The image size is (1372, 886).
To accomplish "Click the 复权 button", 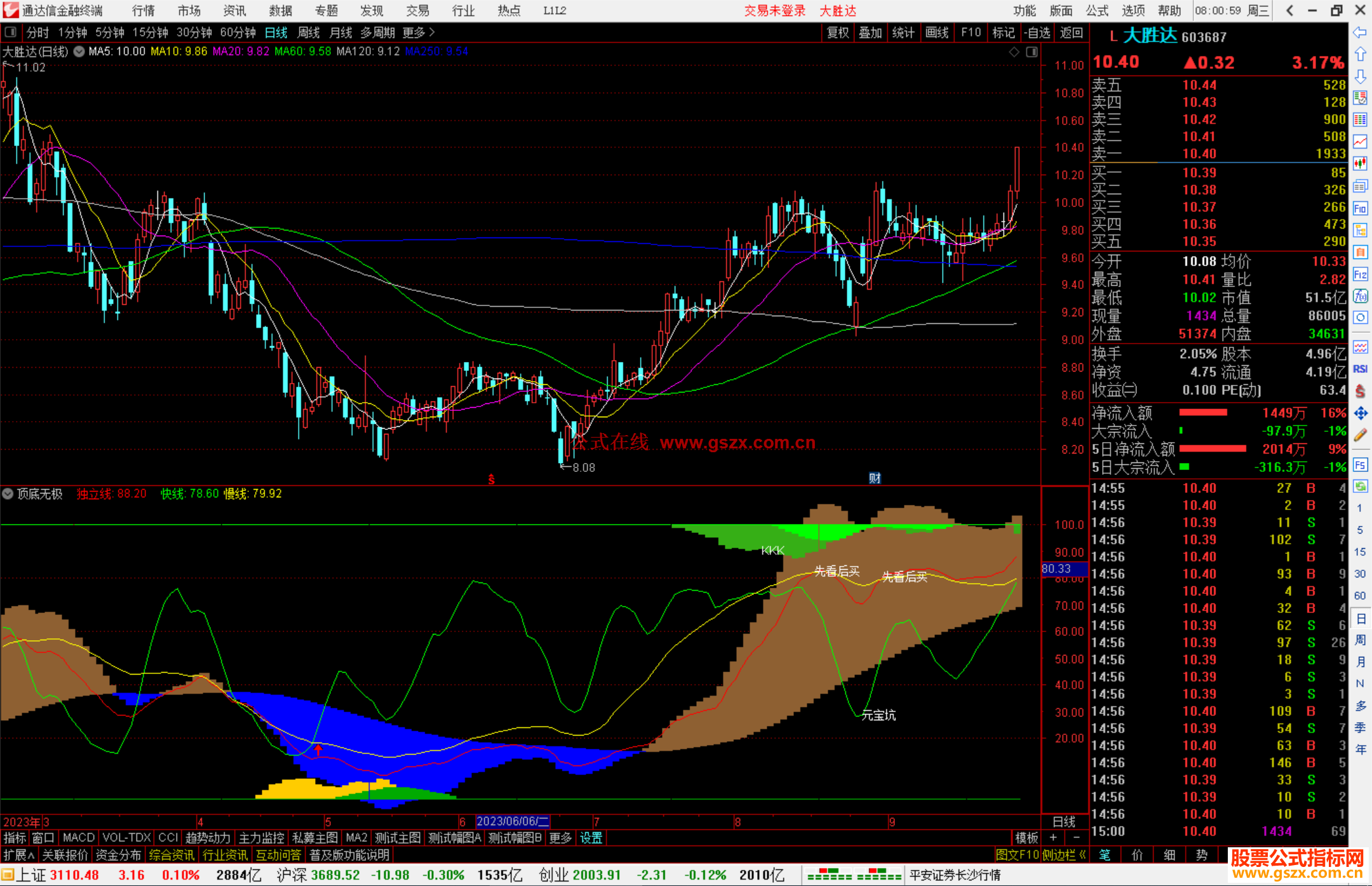I will tap(838, 32).
